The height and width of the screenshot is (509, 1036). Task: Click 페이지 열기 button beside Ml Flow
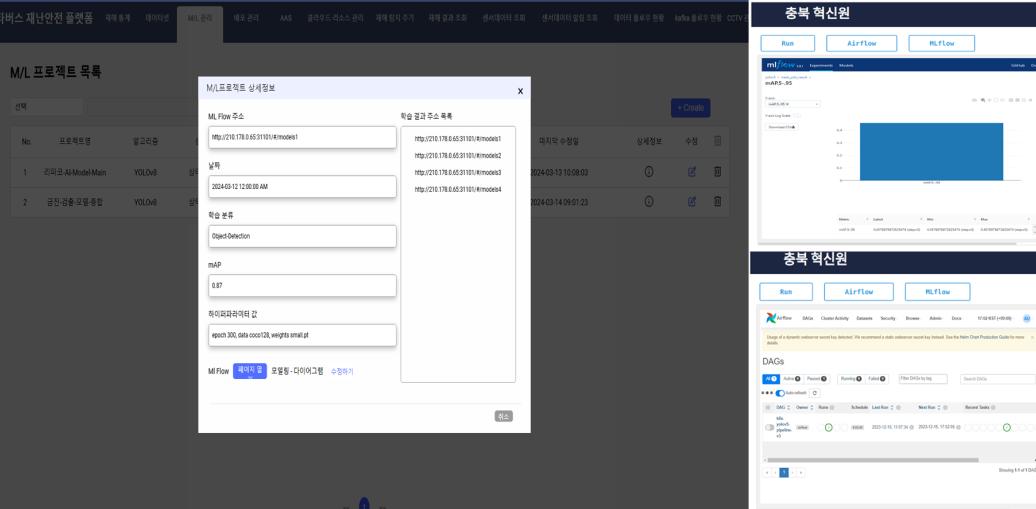pos(250,371)
